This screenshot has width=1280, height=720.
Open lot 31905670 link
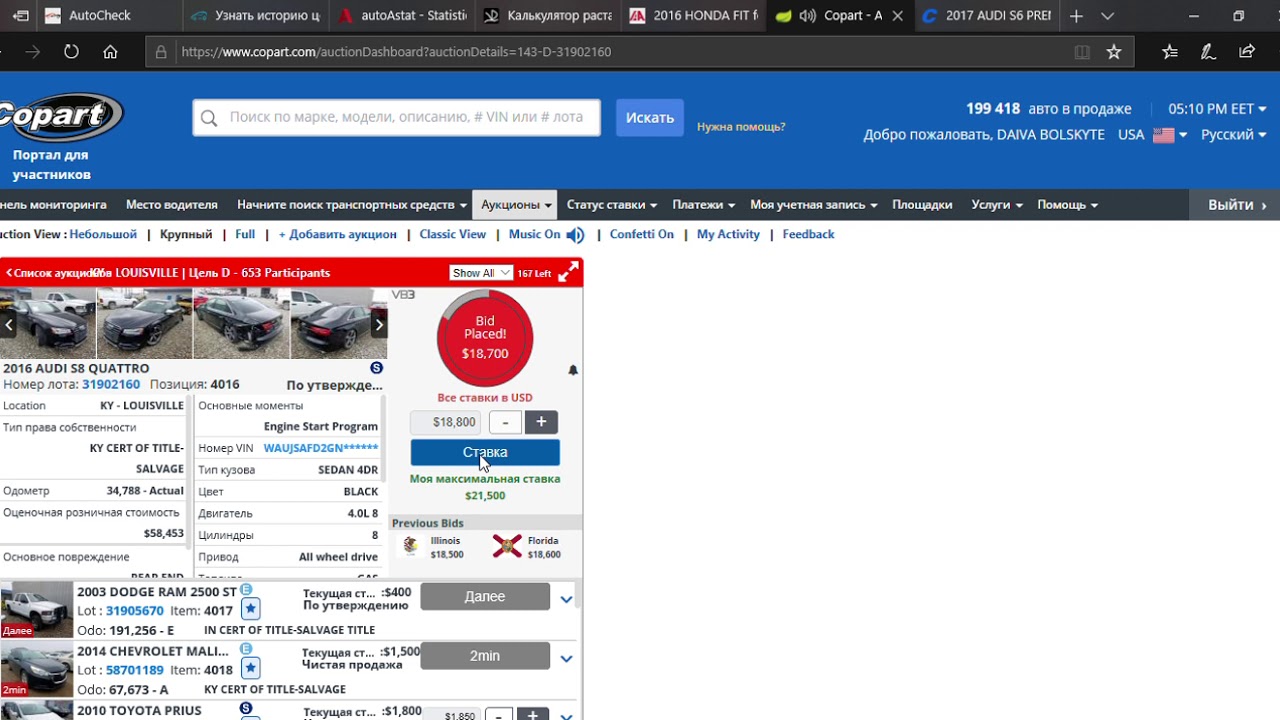point(135,611)
